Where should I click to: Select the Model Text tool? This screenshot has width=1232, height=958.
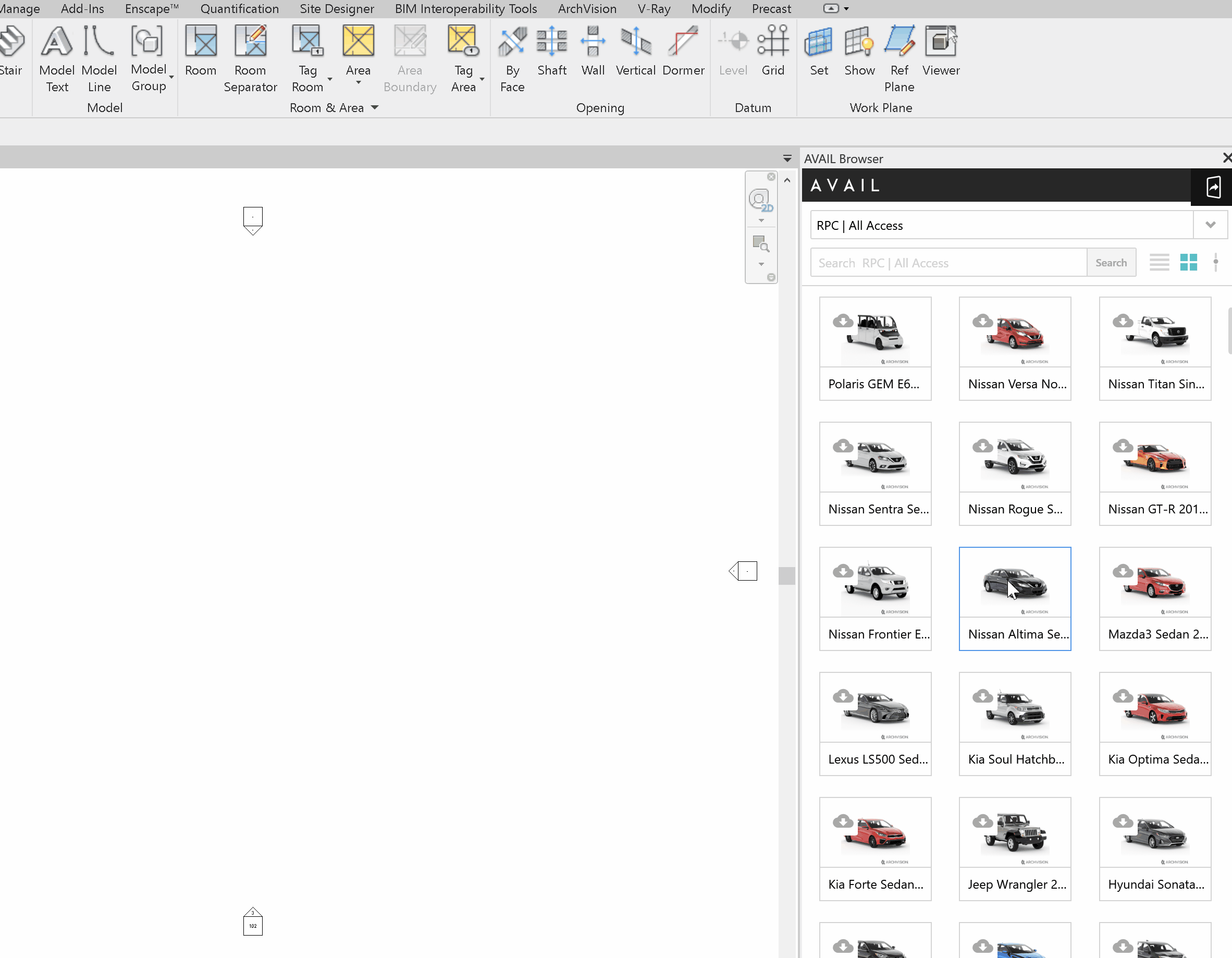[57, 59]
